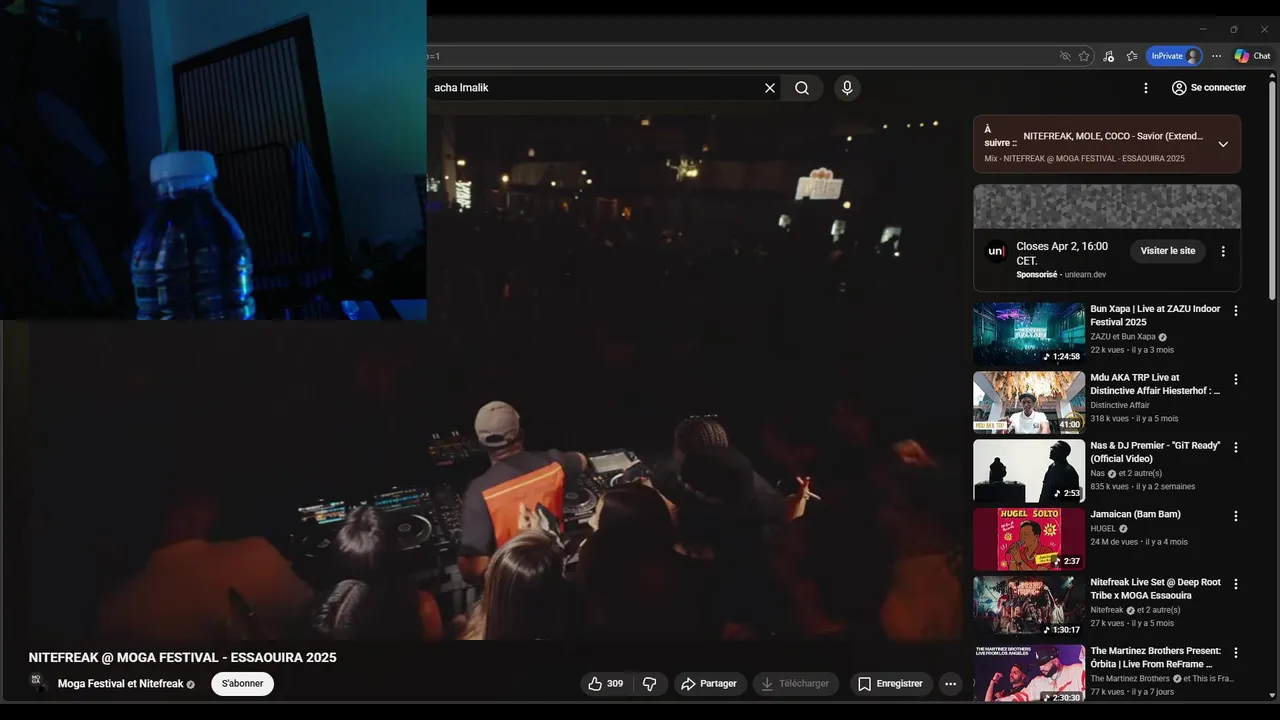The height and width of the screenshot is (720, 1280).
Task: Click the unlearn.dev sponsor link text
Action: coord(1085,274)
